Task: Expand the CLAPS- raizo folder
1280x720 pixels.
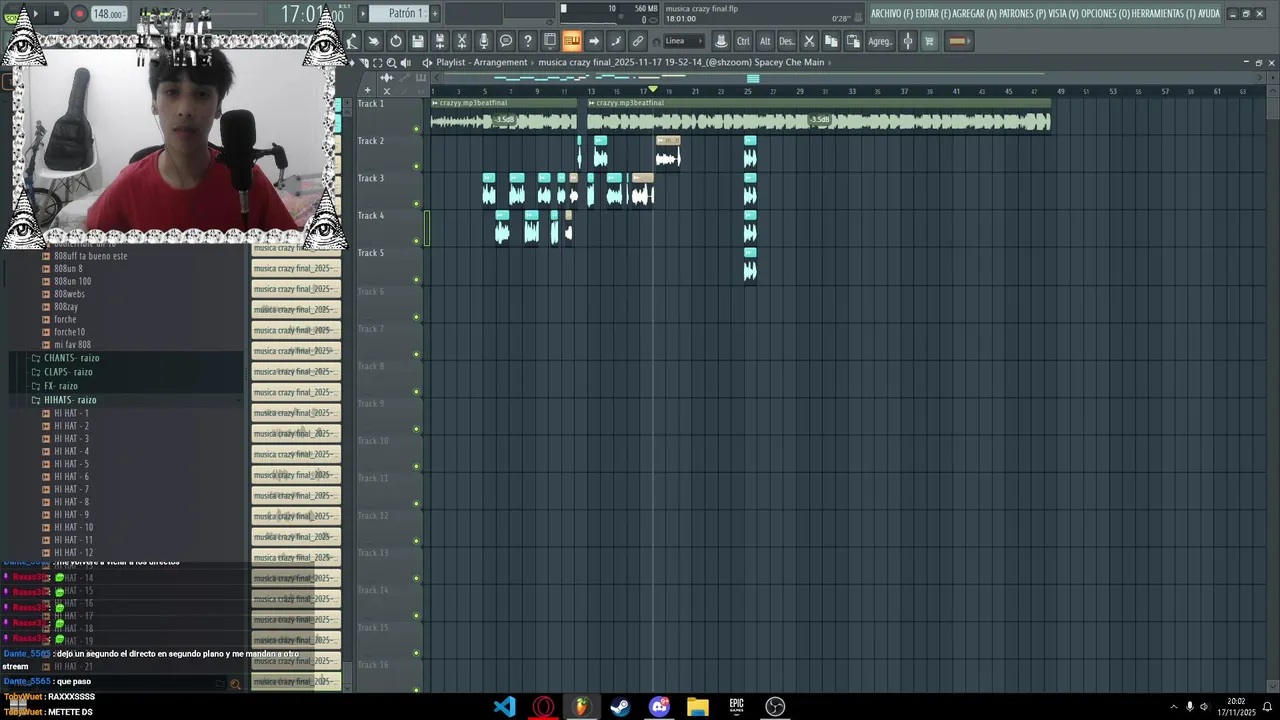Action: 68,372
